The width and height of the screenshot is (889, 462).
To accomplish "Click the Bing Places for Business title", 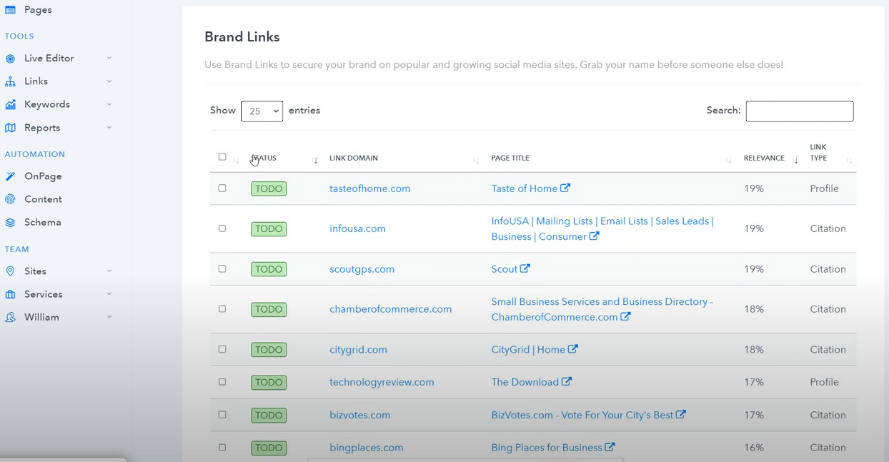I will [547, 447].
